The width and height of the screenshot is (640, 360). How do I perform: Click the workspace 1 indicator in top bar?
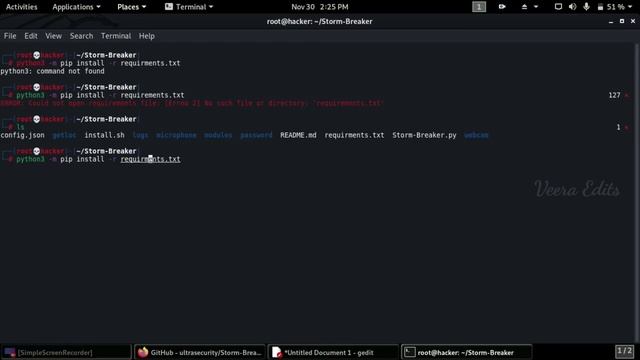tap(479, 7)
